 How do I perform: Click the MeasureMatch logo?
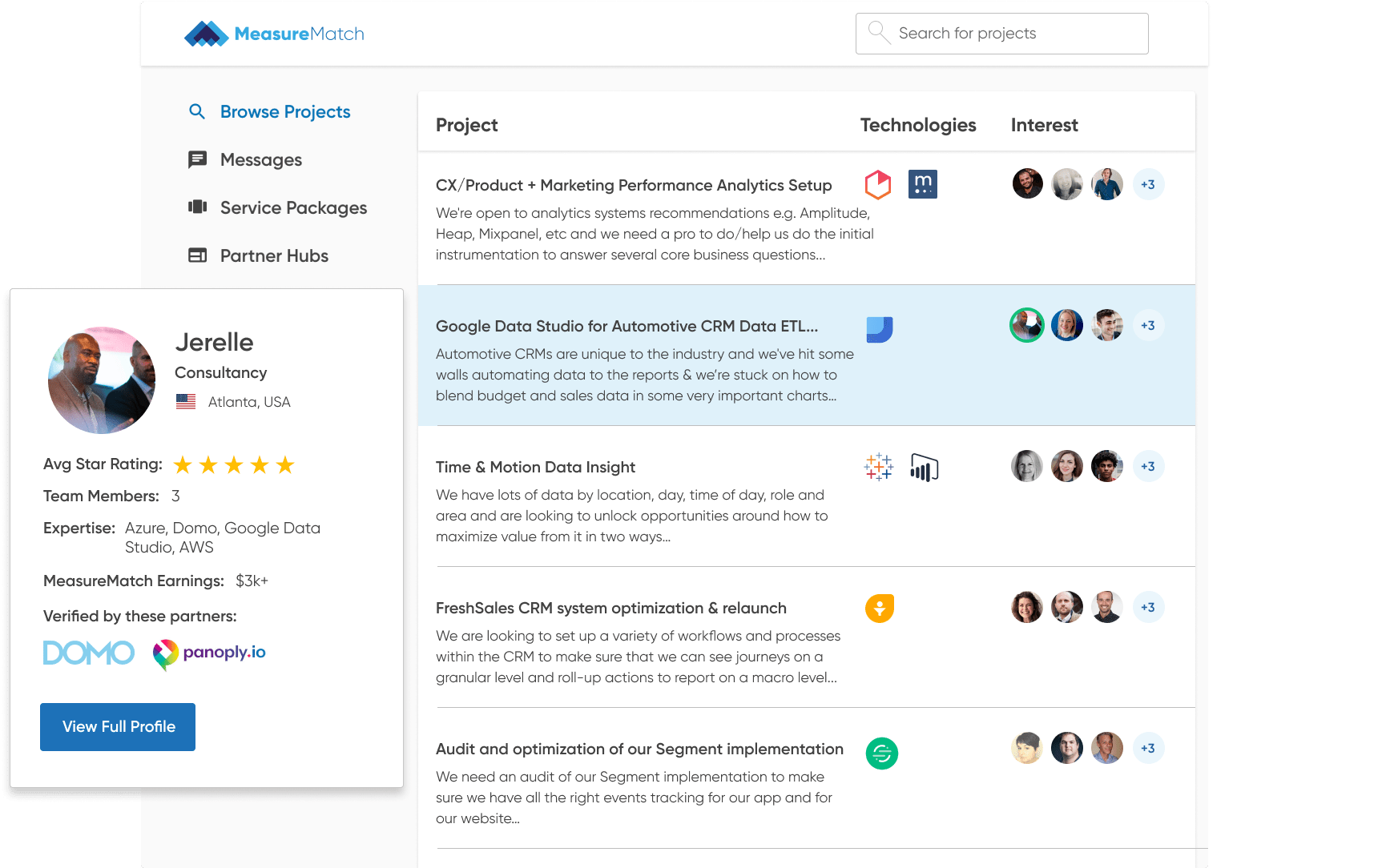[x=274, y=34]
